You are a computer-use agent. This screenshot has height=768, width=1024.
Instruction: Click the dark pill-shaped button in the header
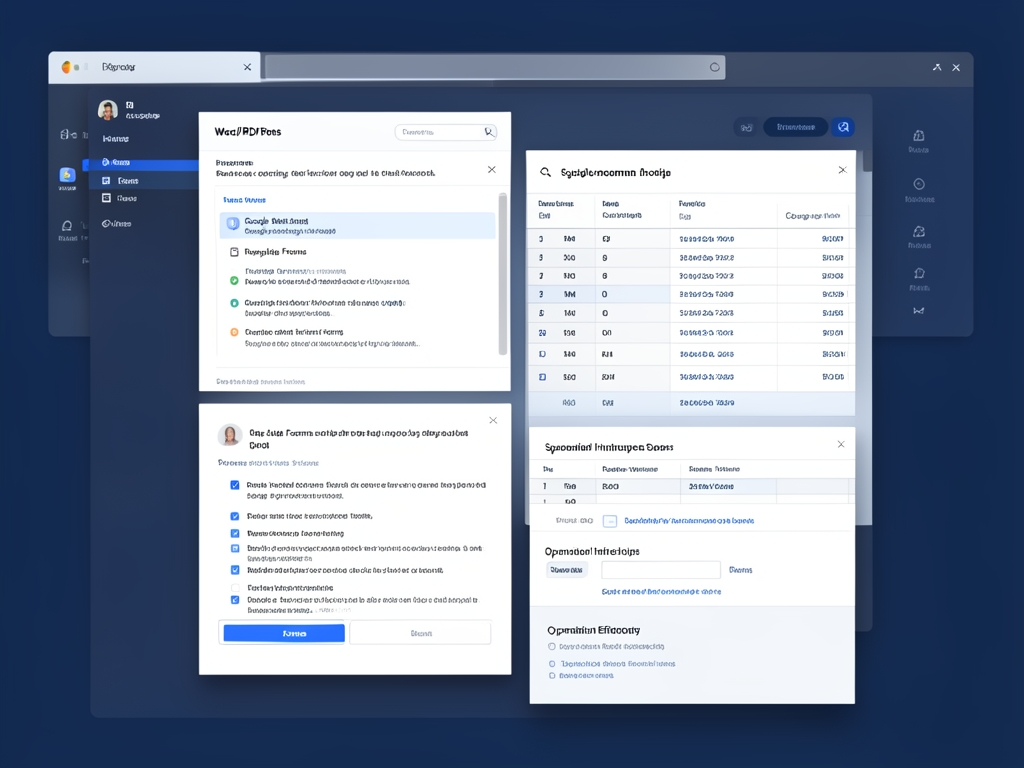(795, 127)
